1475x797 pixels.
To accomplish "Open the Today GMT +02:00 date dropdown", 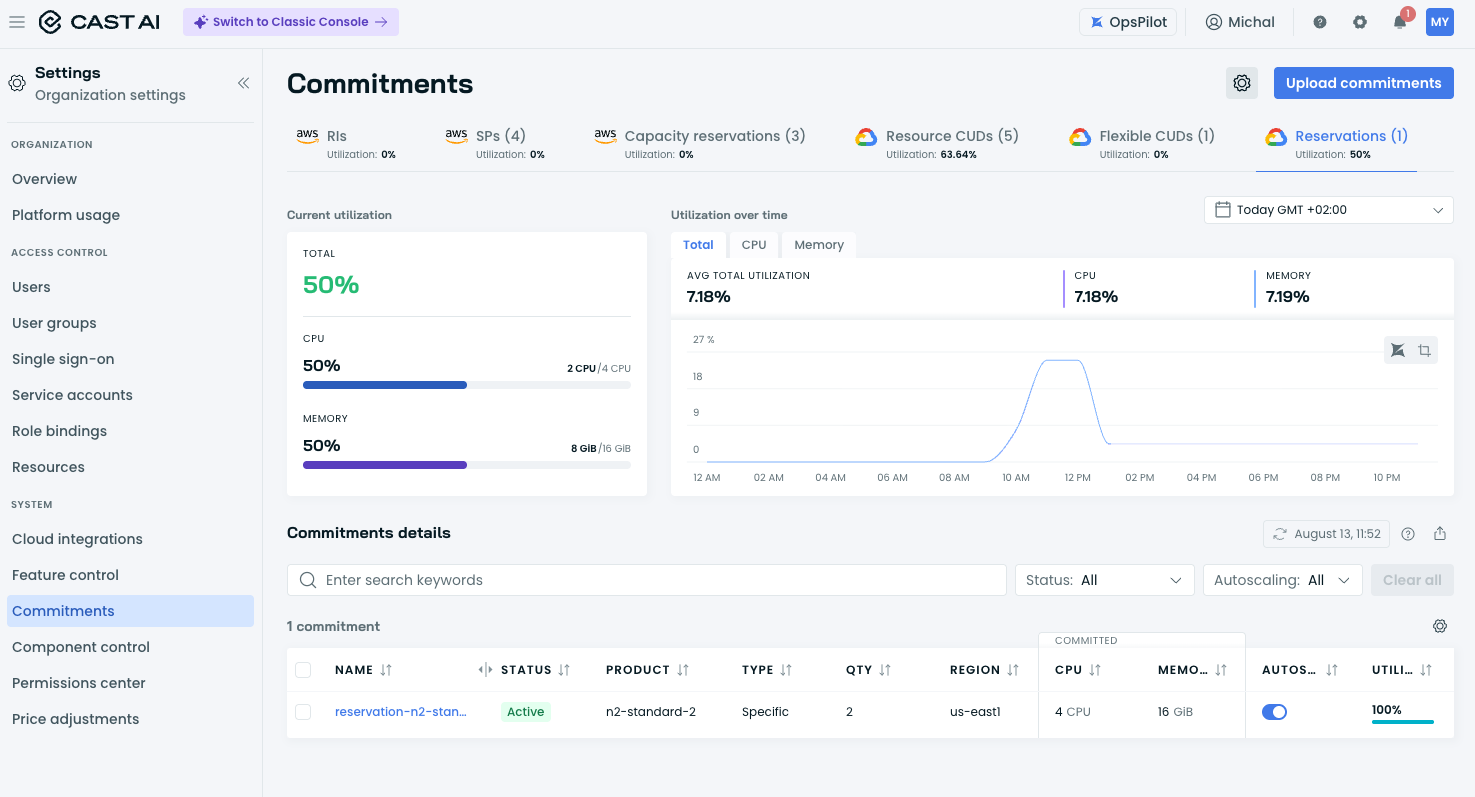I will tap(1329, 210).
